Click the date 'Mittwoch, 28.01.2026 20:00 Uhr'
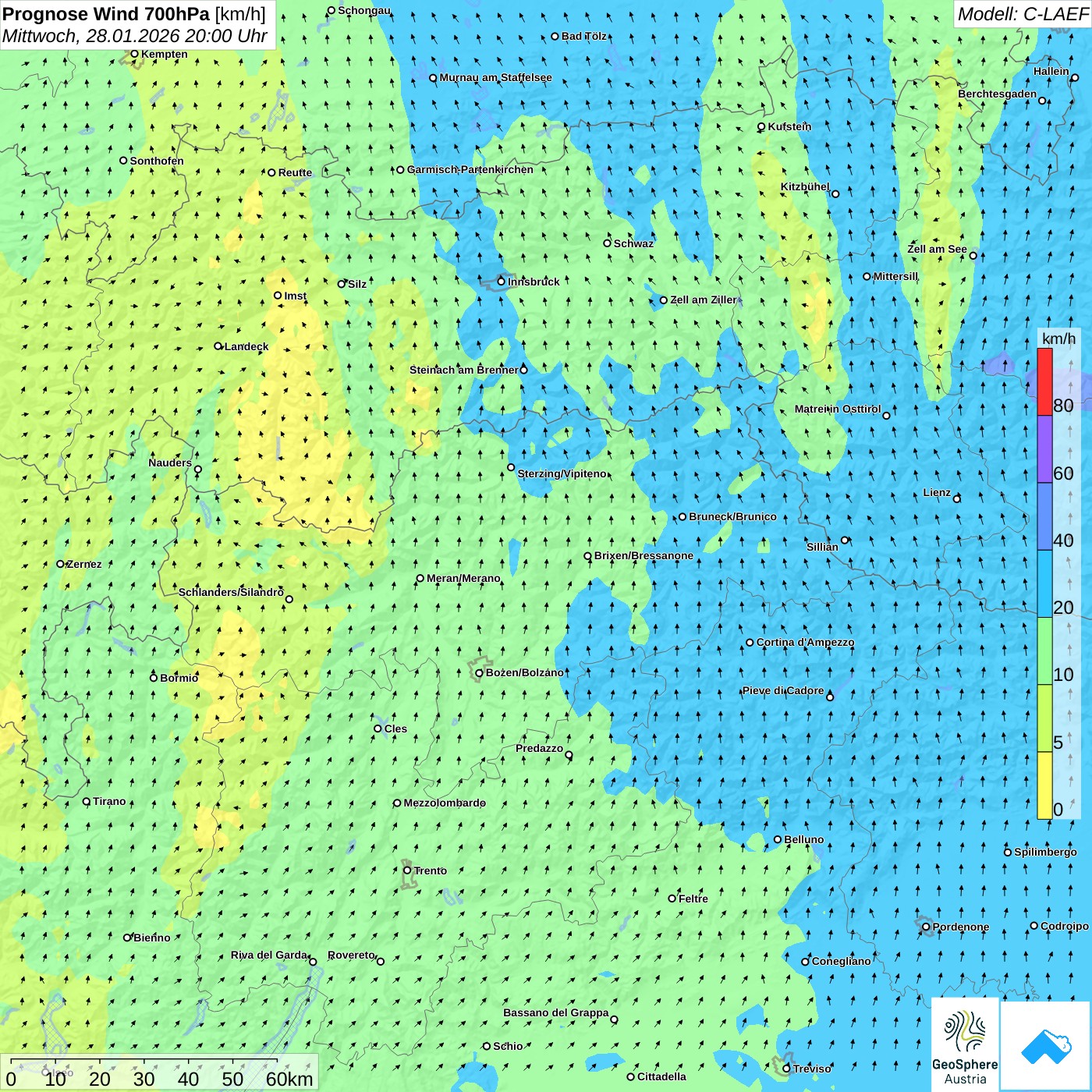Viewport: 1092px width, 1092px height. (135, 36)
